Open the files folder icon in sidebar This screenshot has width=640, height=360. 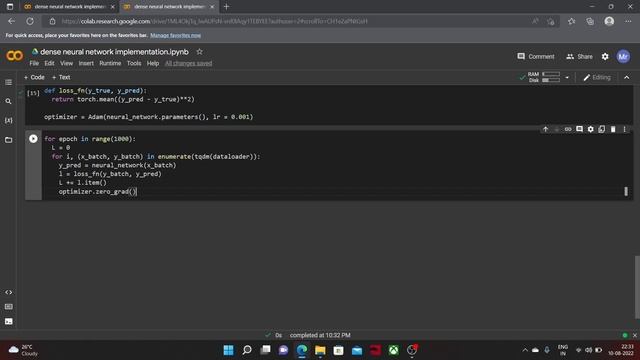tap(9, 140)
